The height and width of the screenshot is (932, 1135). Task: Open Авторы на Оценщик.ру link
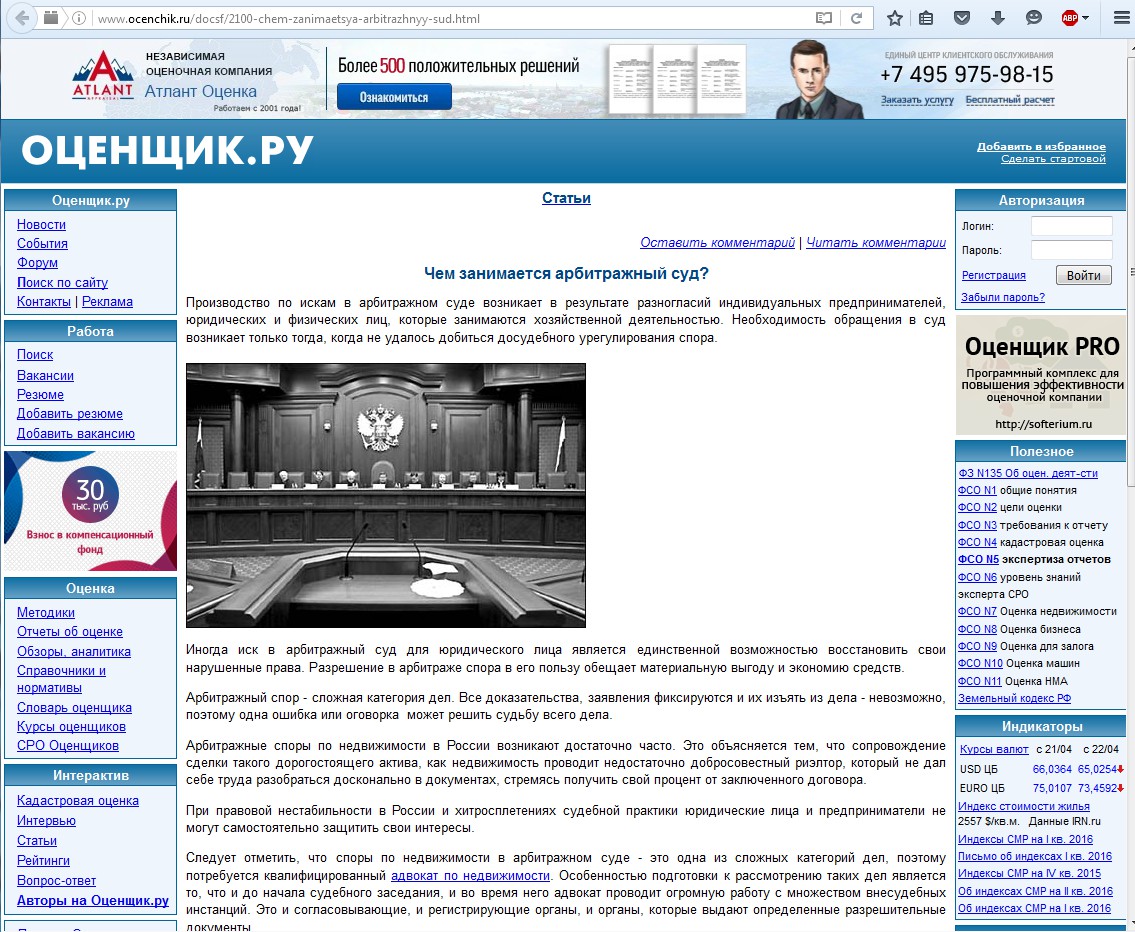(93, 901)
